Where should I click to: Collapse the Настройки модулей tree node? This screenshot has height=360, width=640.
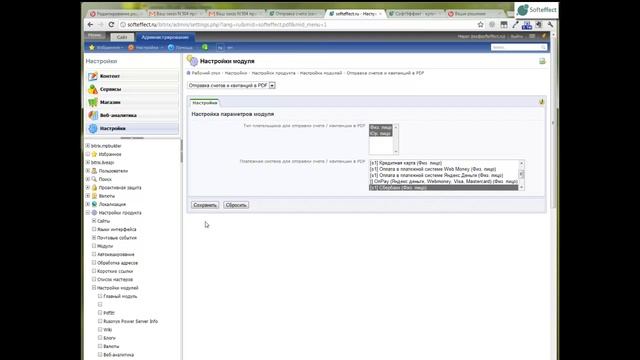[x=94, y=288]
